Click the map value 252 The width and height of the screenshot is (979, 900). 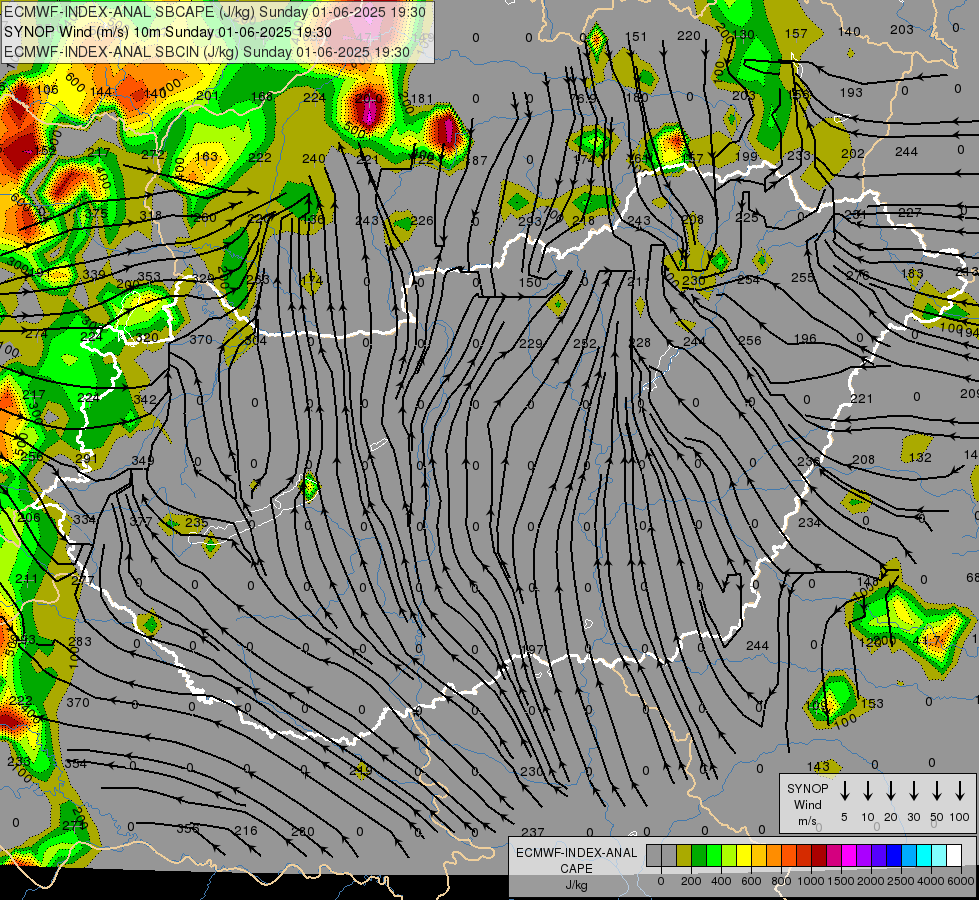click(585, 344)
